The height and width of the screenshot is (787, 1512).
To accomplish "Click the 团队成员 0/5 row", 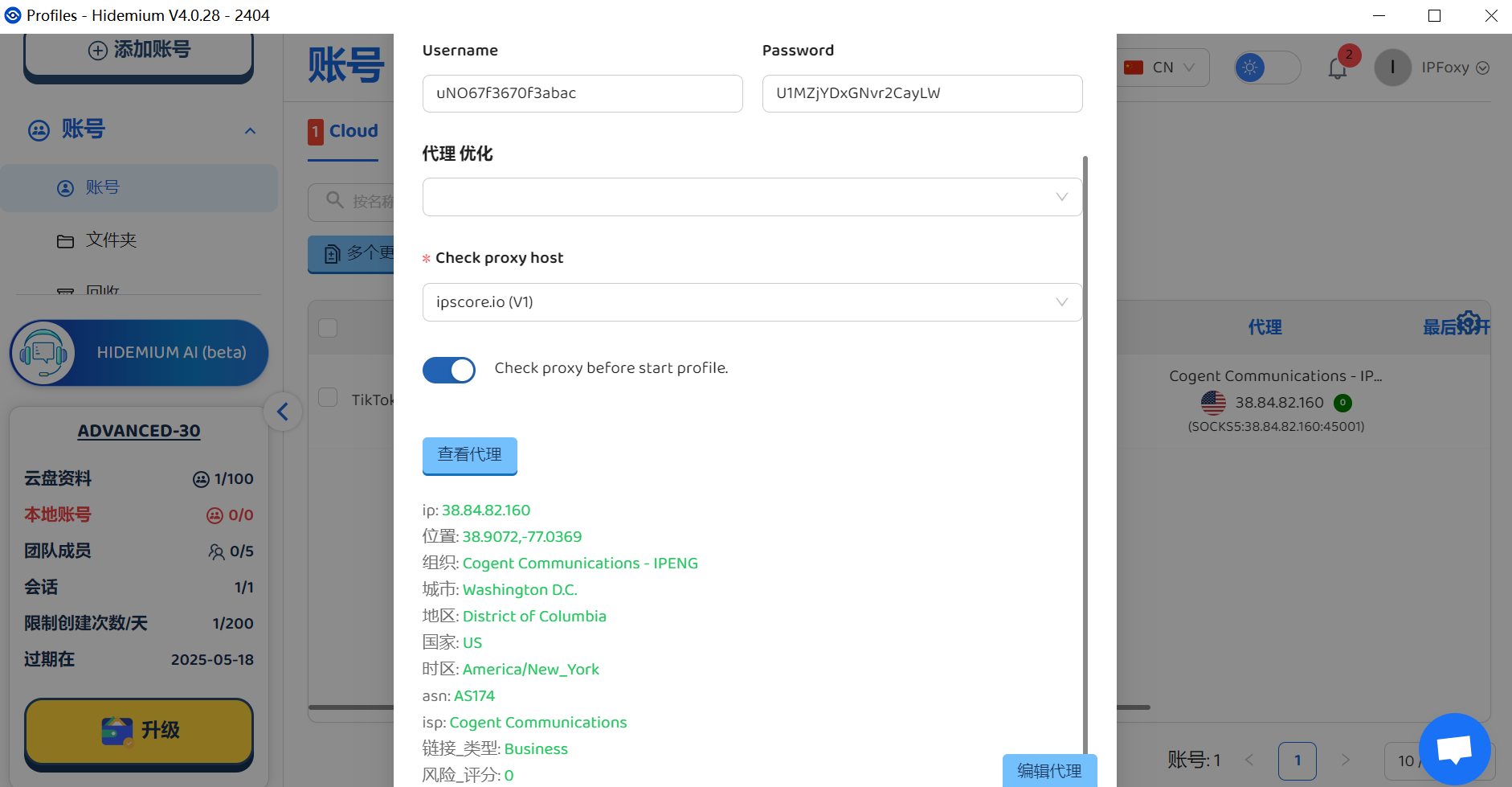I will 139,551.
